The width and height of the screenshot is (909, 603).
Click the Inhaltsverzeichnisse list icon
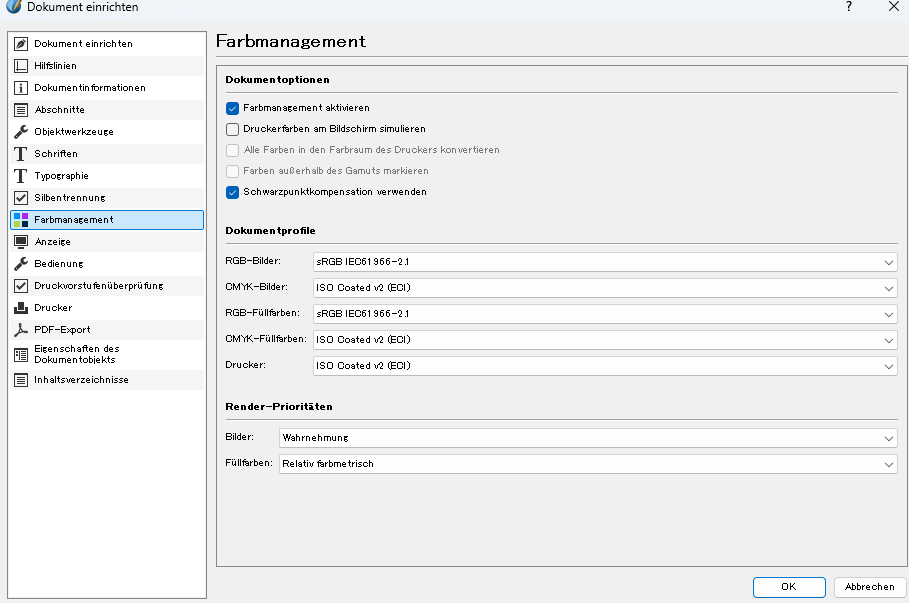[x=21, y=380]
